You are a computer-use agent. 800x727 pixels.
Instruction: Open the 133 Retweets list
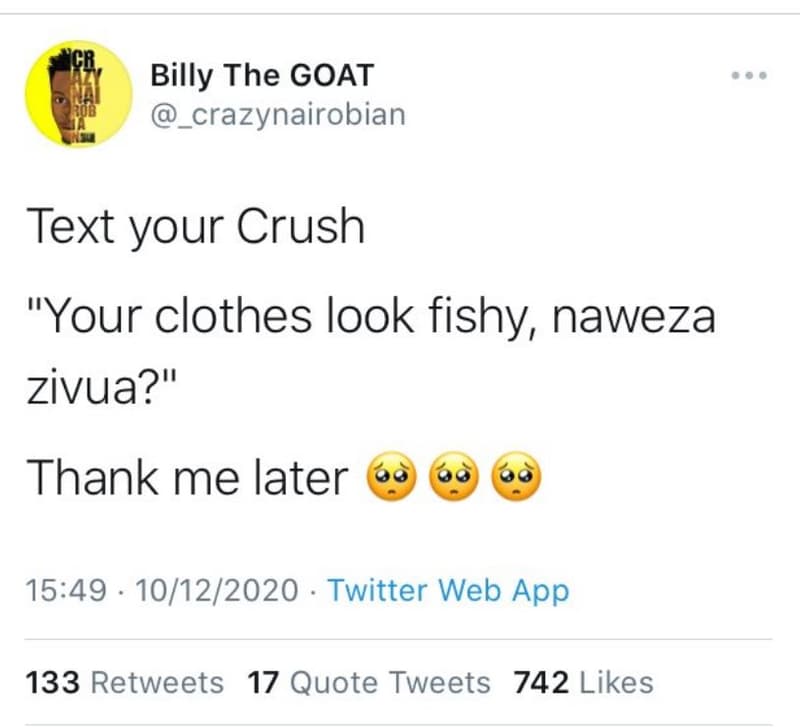125,682
